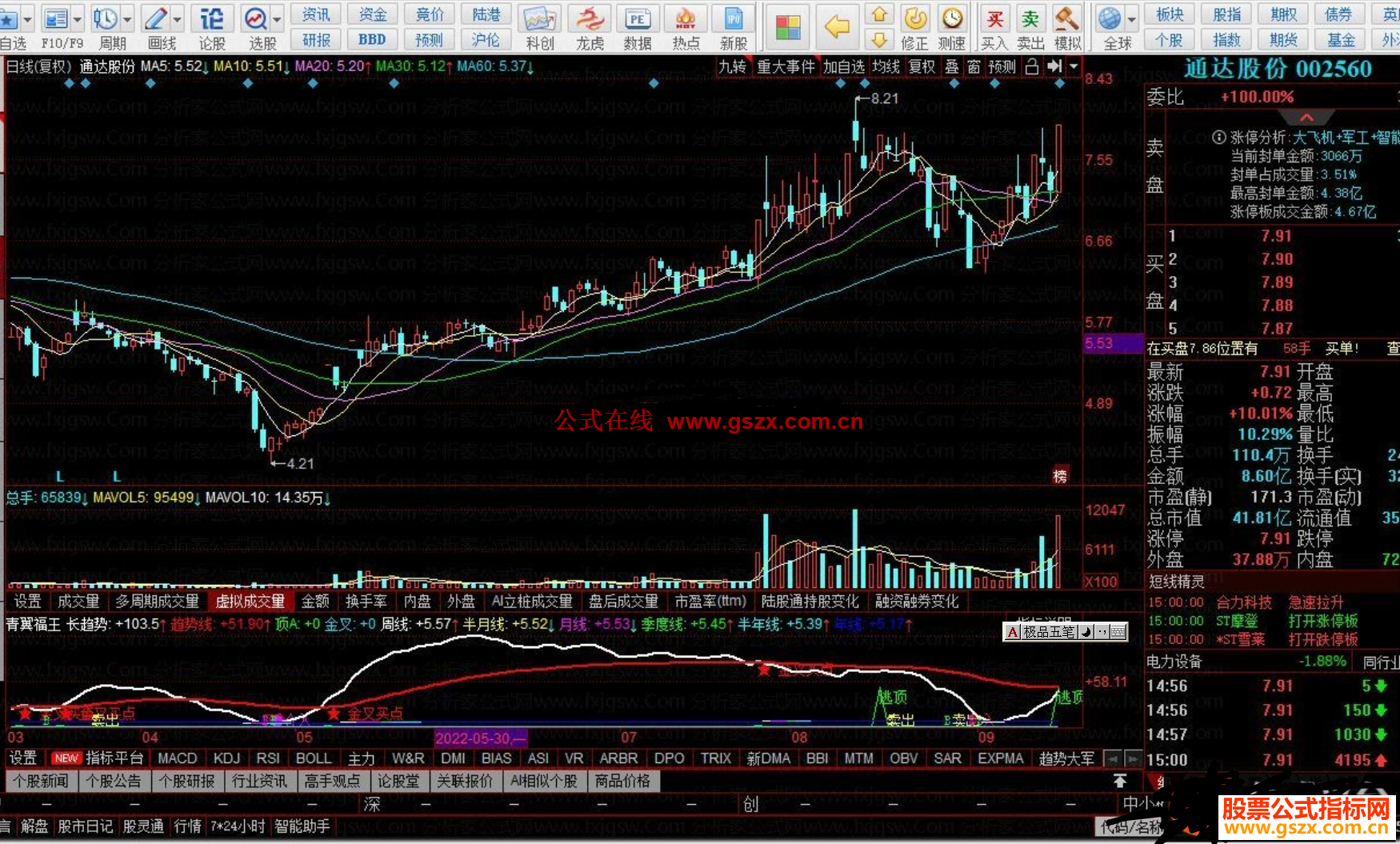The image size is (1400, 844).
Task: Click the 榜 badge at chart corner
Action: [1061, 477]
